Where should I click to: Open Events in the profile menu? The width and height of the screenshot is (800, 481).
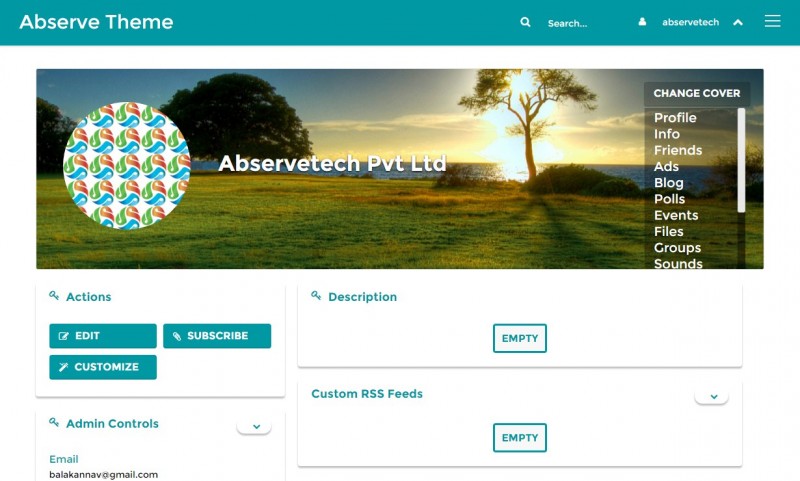click(676, 215)
